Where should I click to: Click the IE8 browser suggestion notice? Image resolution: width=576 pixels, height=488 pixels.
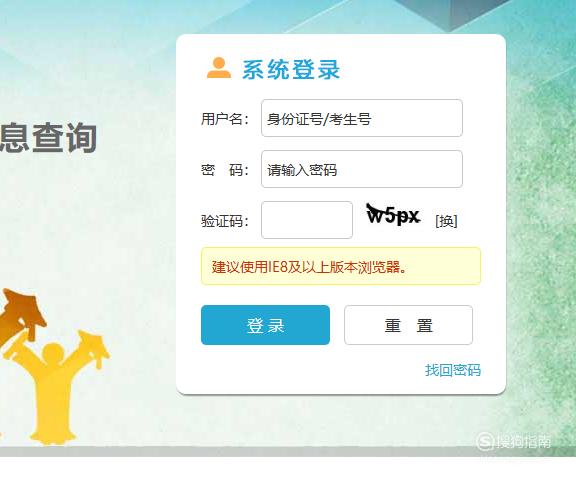341,266
